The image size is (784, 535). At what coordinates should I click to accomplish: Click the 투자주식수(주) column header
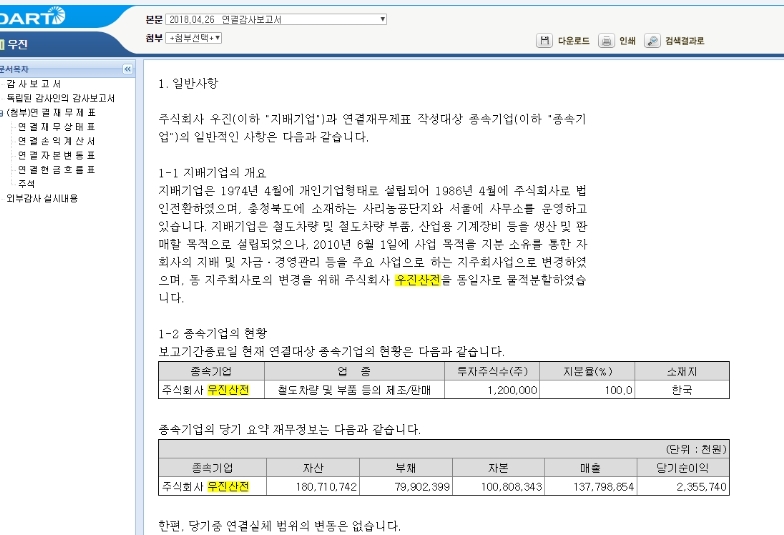[x=492, y=372]
